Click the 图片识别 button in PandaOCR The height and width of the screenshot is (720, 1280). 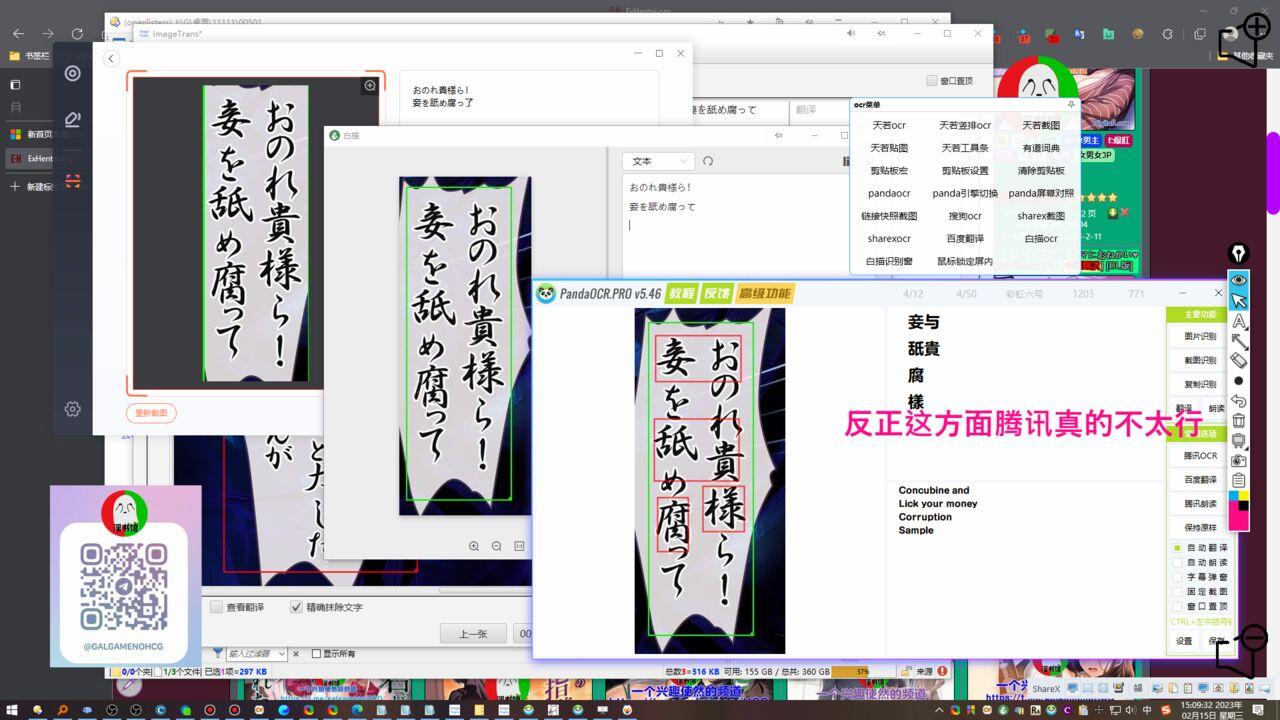pyautogui.click(x=1200, y=337)
